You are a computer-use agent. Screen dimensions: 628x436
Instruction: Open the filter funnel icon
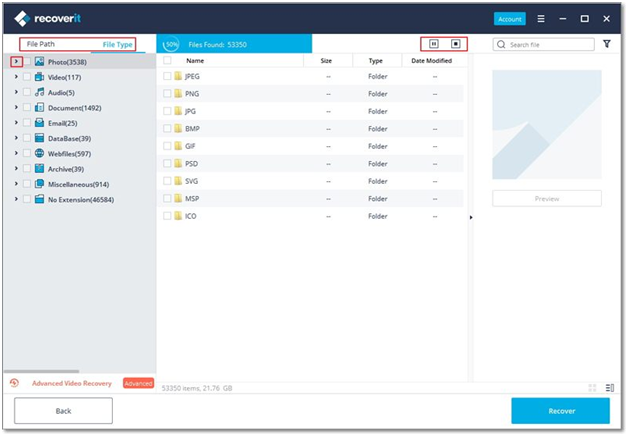[x=607, y=44]
